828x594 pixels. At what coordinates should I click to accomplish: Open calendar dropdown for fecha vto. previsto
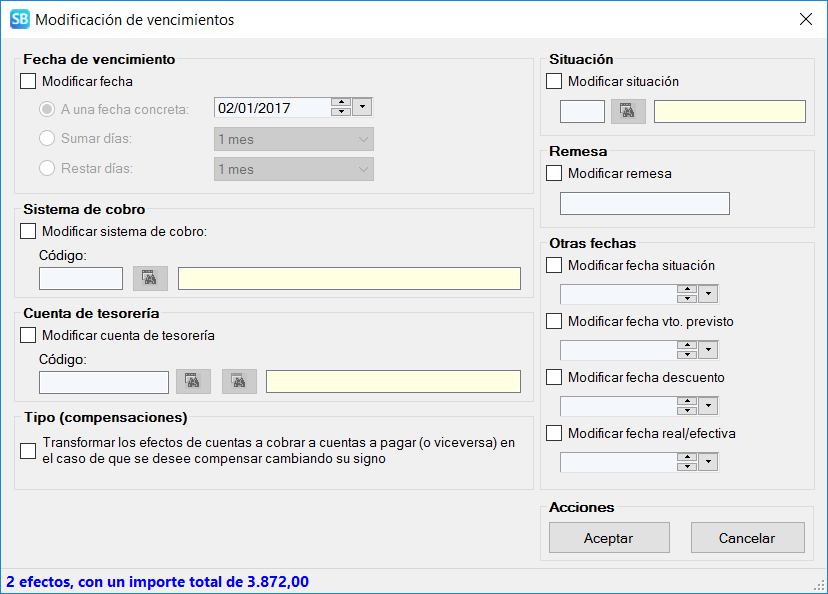click(x=709, y=350)
